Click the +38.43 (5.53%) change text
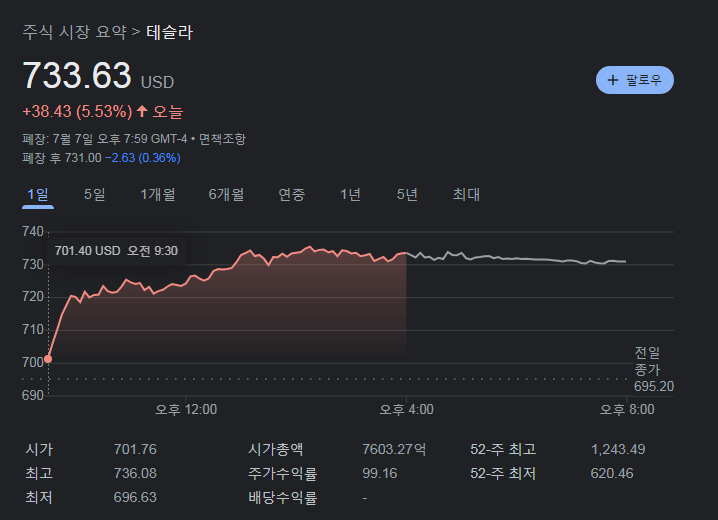The image size is (718, 520). pyautogui.click(x=77, y=111)
